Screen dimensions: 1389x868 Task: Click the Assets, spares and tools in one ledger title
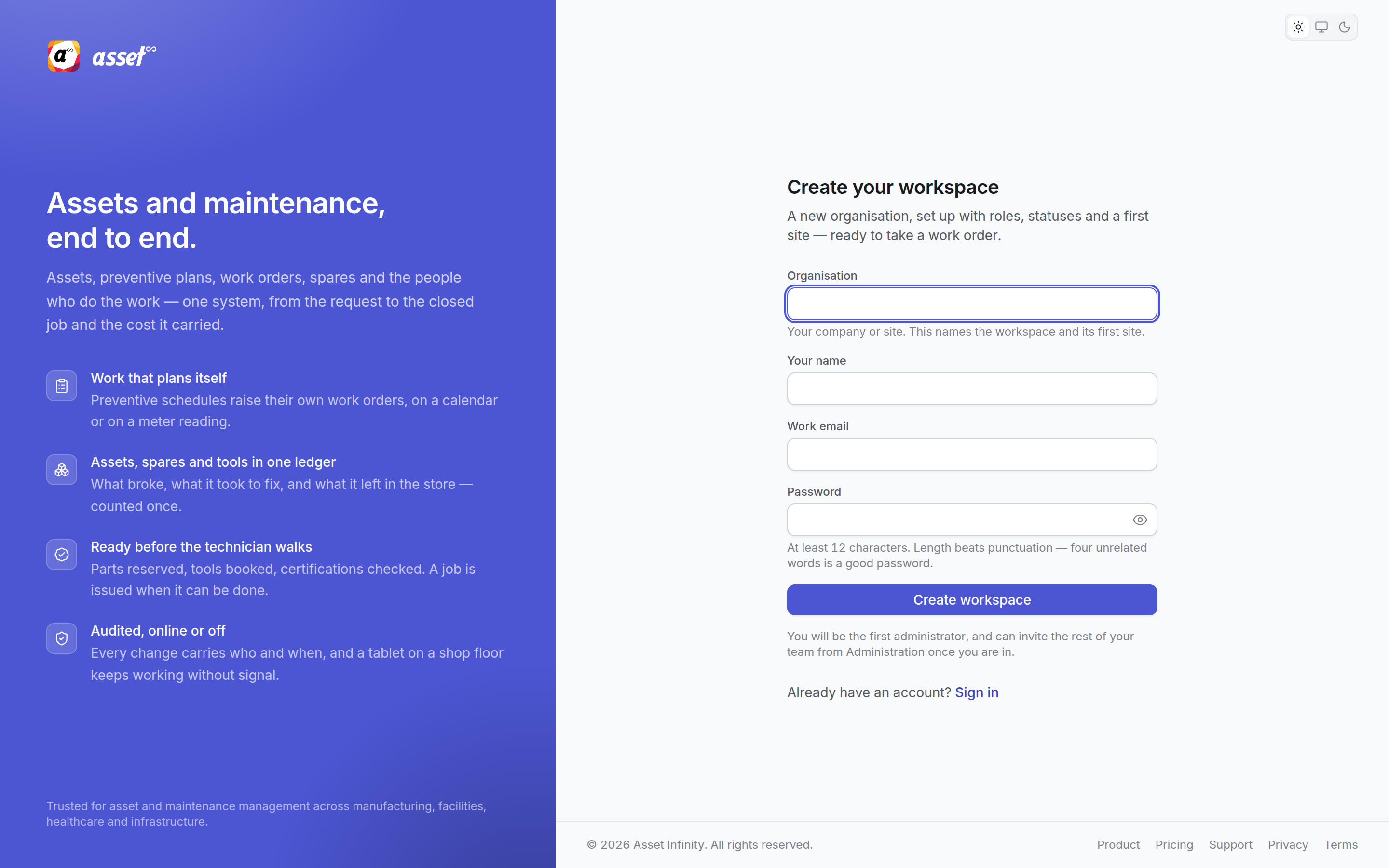coord(213,461)
